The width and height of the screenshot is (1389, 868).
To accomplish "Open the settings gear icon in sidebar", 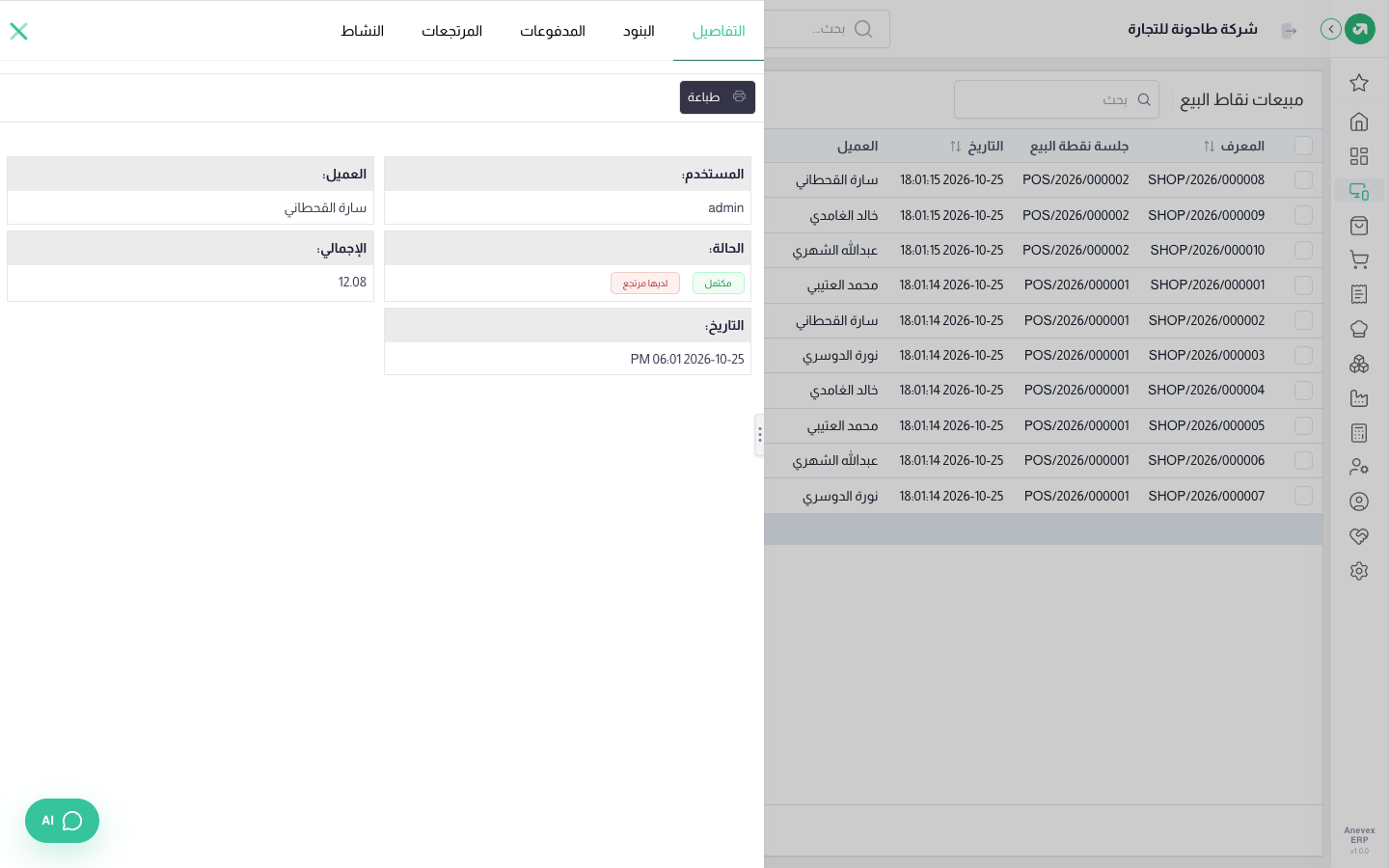I will click(1359, 571).
